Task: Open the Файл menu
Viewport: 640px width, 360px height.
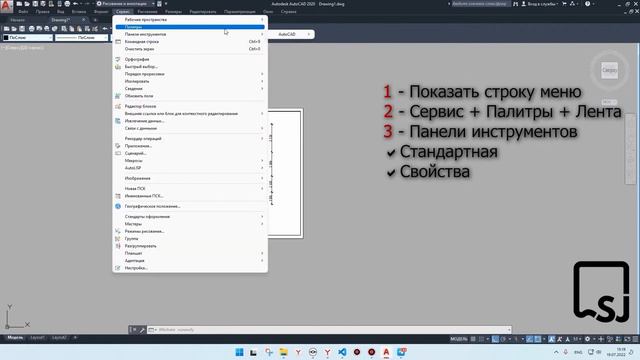Action: [x=23, y=12]
